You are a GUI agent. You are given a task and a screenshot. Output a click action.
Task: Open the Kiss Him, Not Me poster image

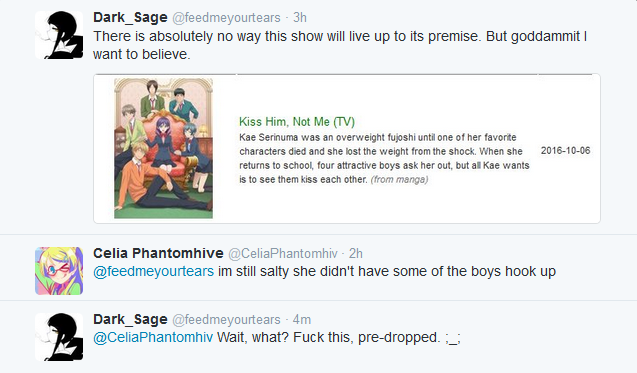point(163,148)
